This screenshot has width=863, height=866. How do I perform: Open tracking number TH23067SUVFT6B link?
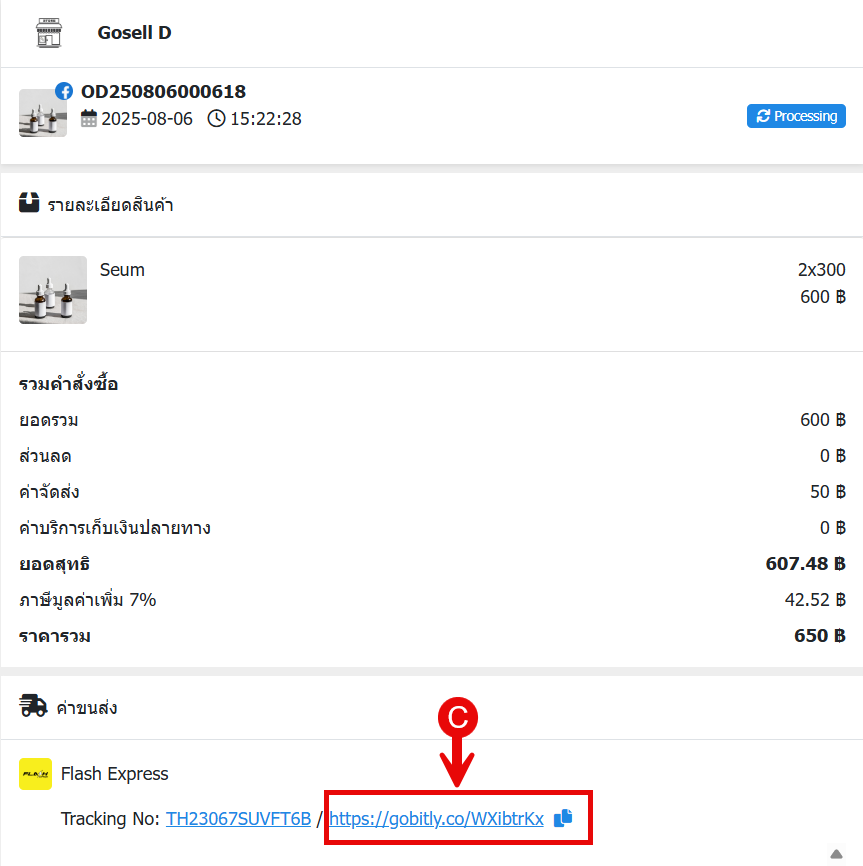point(238,819)
